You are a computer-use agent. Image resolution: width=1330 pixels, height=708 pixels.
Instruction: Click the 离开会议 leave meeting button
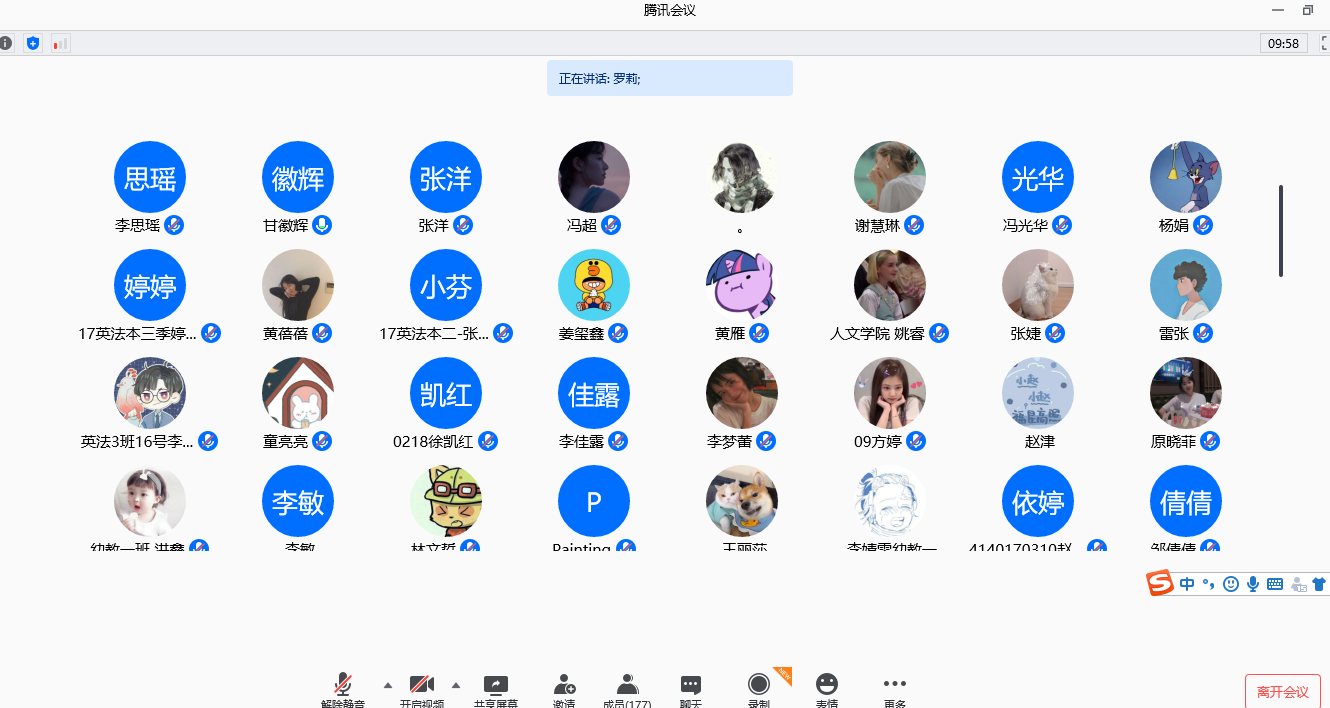[1282, 691]
